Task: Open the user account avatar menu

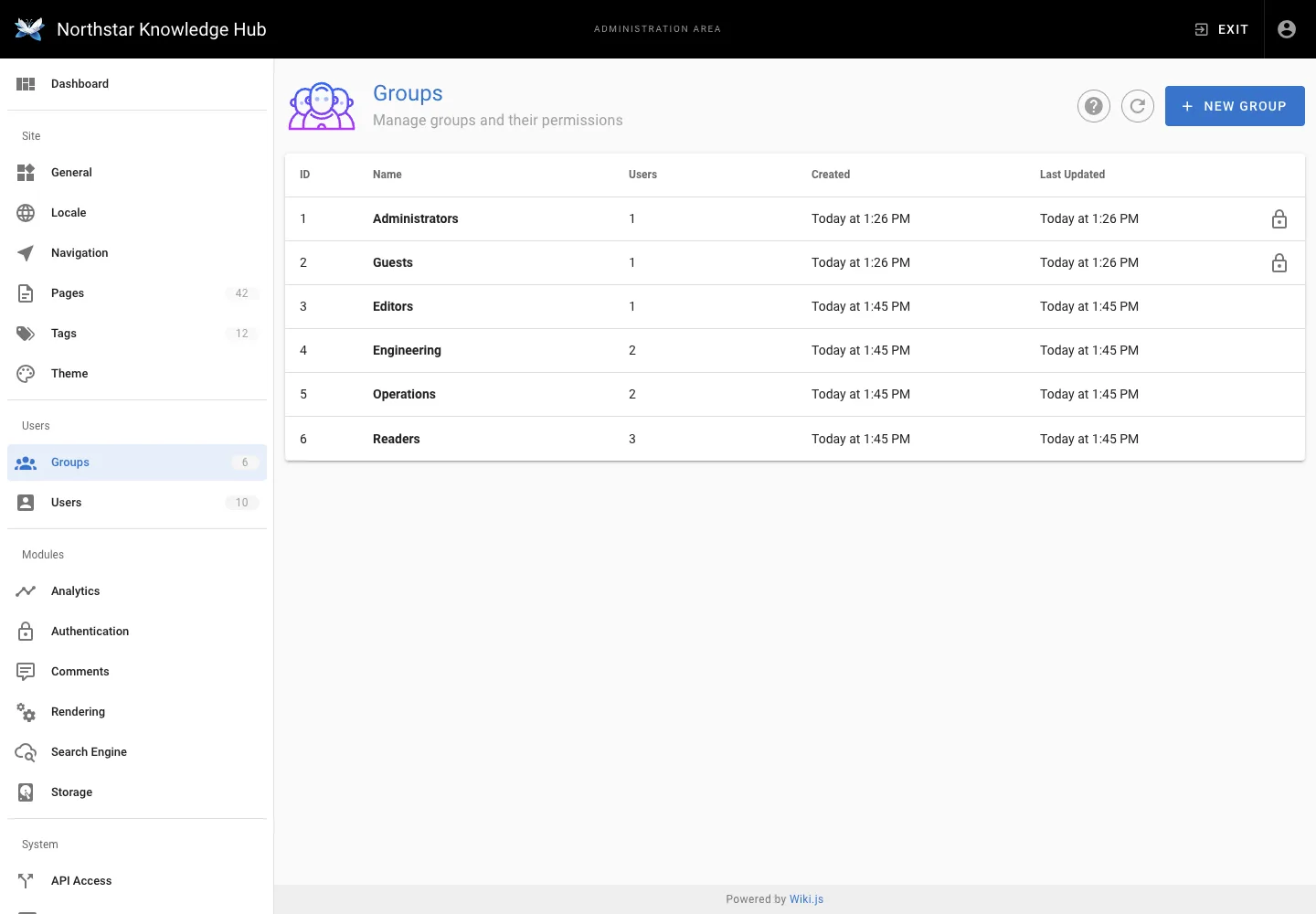Action: pos(1287,29)
